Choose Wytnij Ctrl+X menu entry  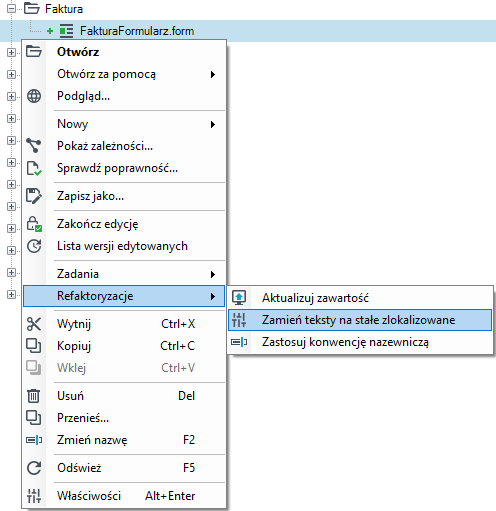[124, 324]
